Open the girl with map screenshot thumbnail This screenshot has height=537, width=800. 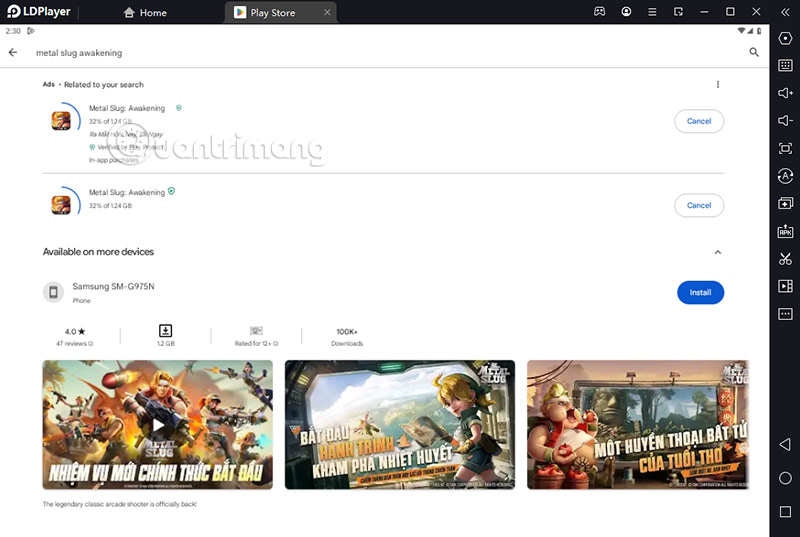click(399, 425)
